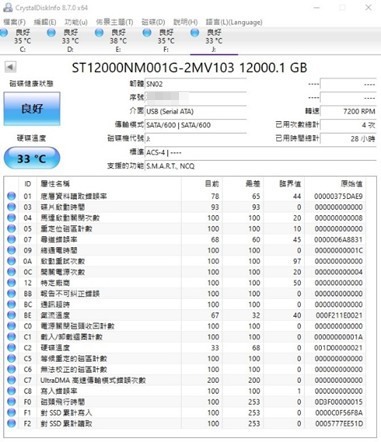Click the status icon of attribute 03
The height and width of the screenshot is (442, 381).
click(x=11, y=207)
